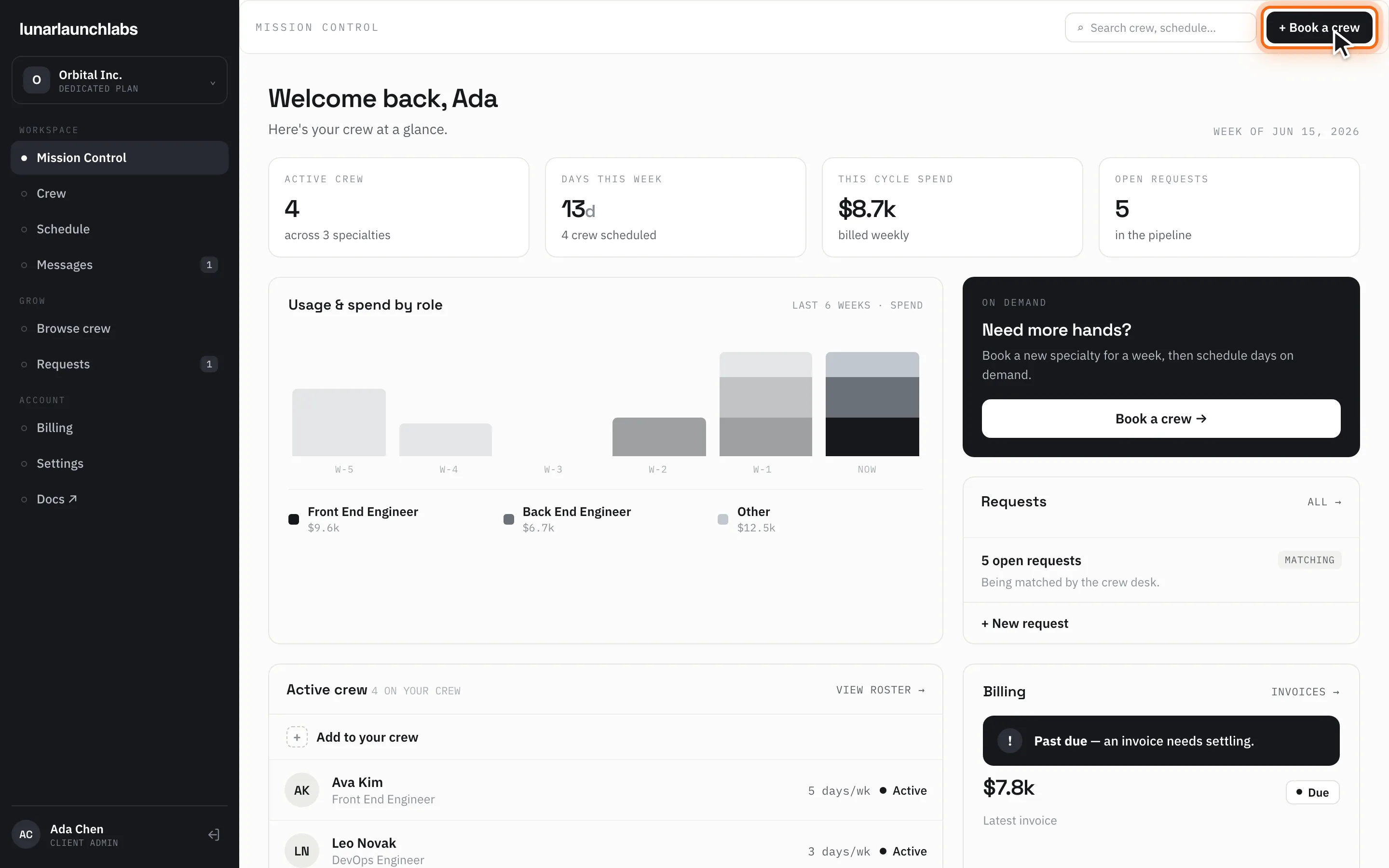Image resolution: width=1389 pixels, height=868 pixels.
Task: Open the Billing page in the sidebar
Action: (120, 428)
